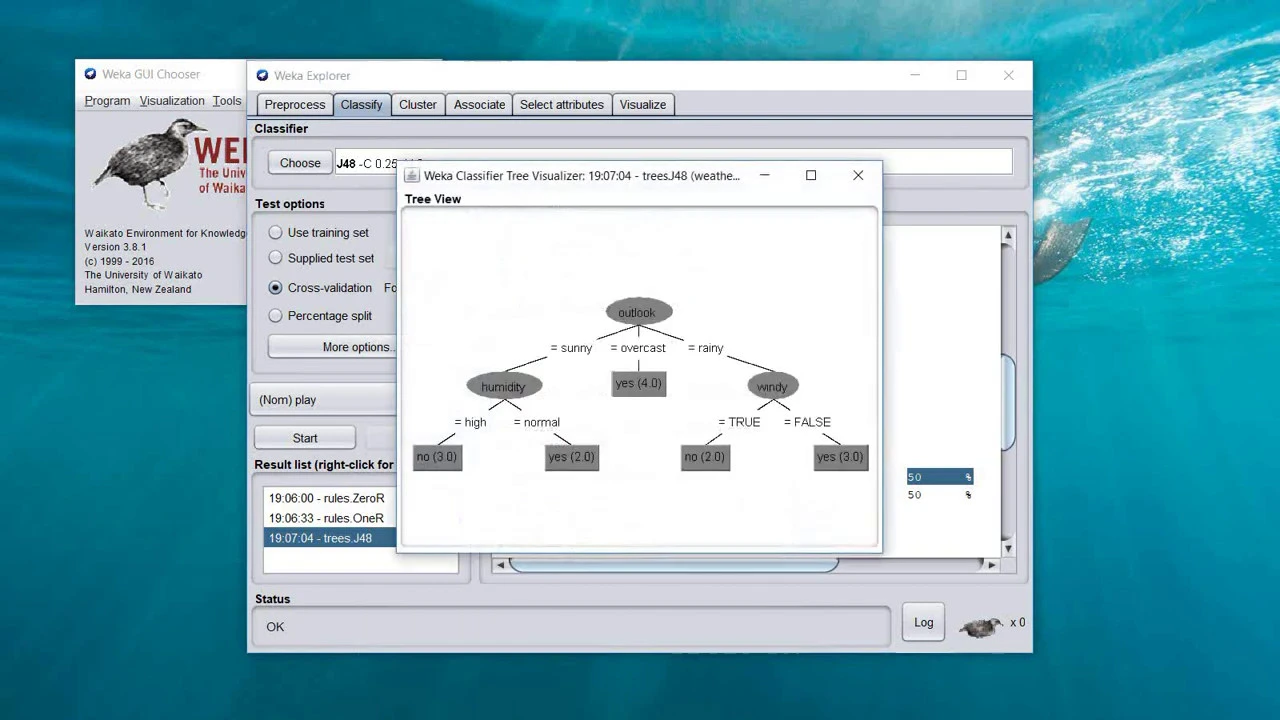Open the Tools menu in GUI Chooser
This screenshot has height=720, width=1280.
[x=227, y=101]
